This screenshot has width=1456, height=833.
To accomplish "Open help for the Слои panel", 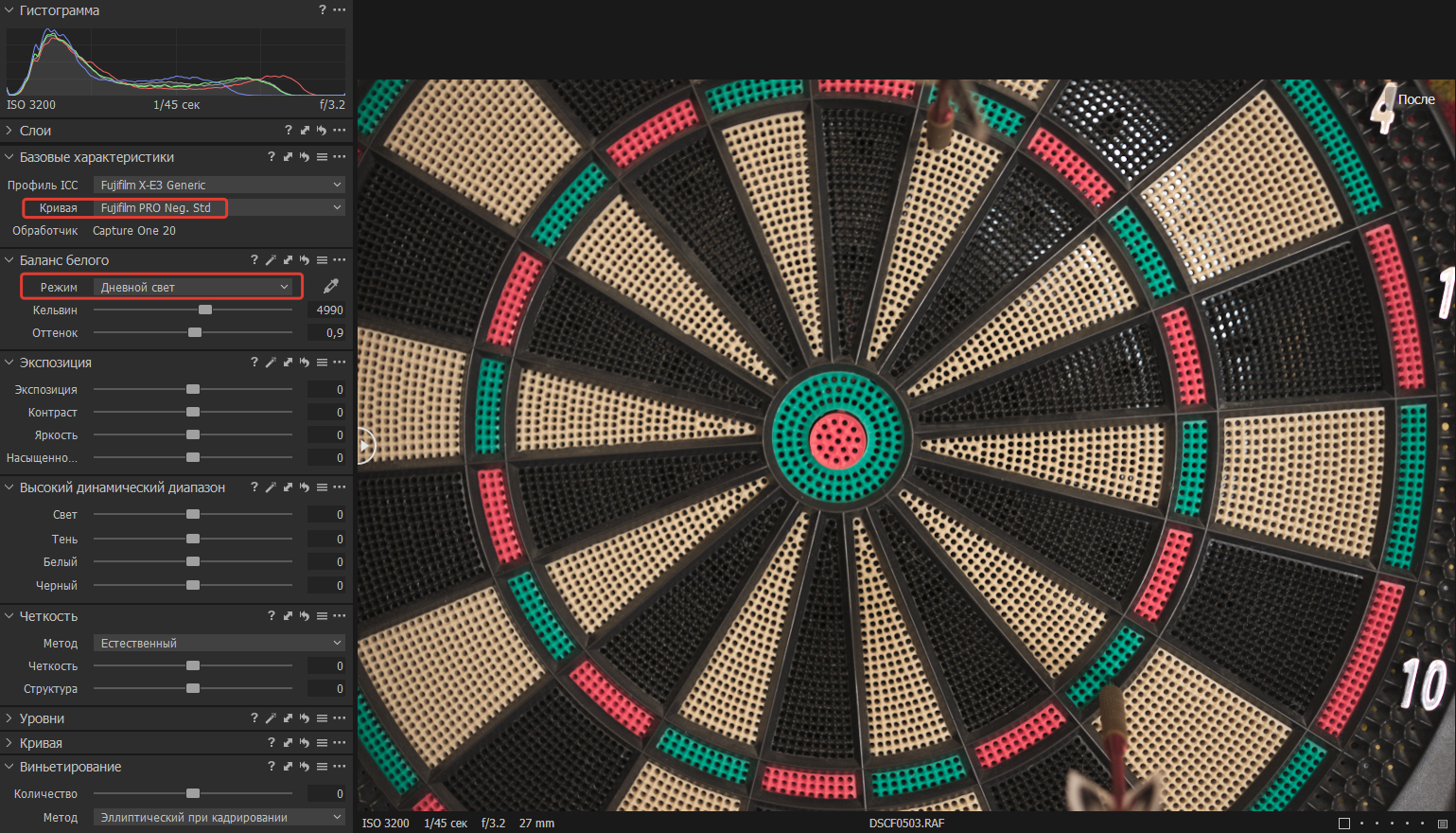I will point(289,130).
